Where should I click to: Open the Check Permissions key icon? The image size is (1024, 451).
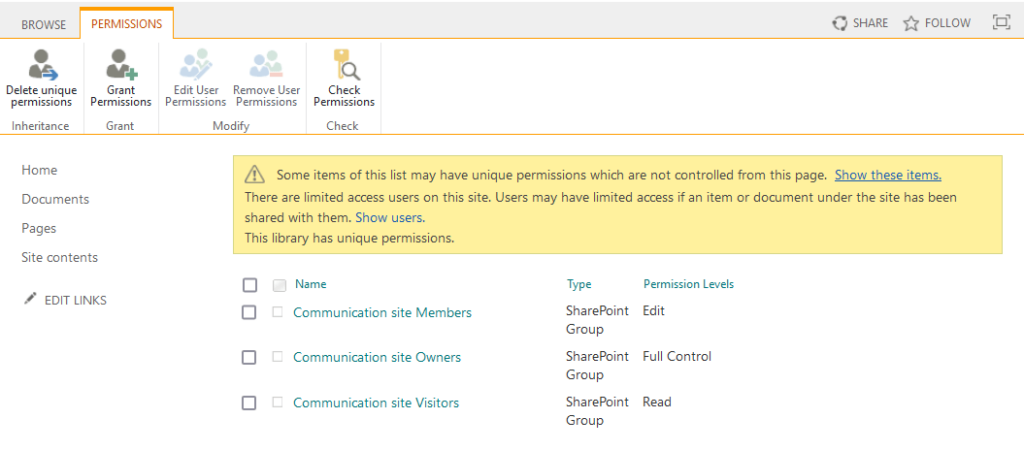[x=345, y=65]
